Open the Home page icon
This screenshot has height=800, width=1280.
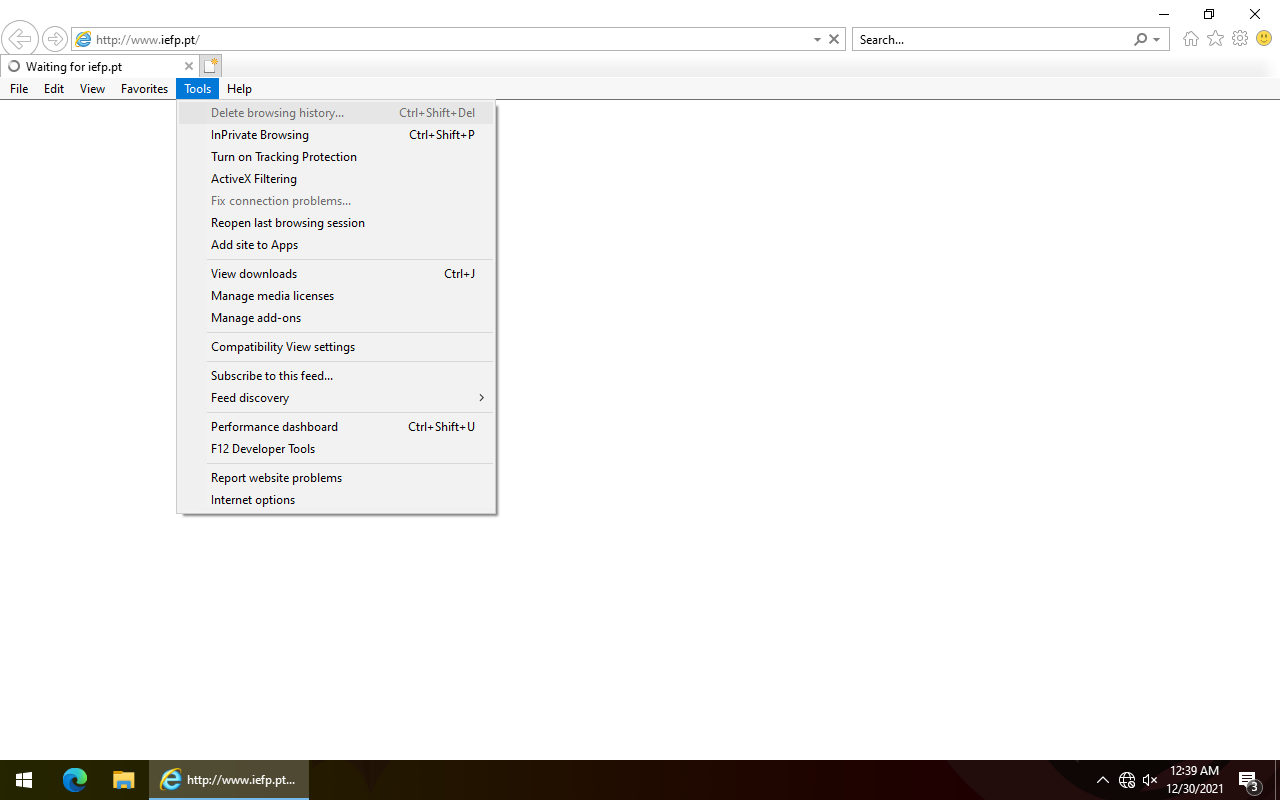click(1190, 39)
